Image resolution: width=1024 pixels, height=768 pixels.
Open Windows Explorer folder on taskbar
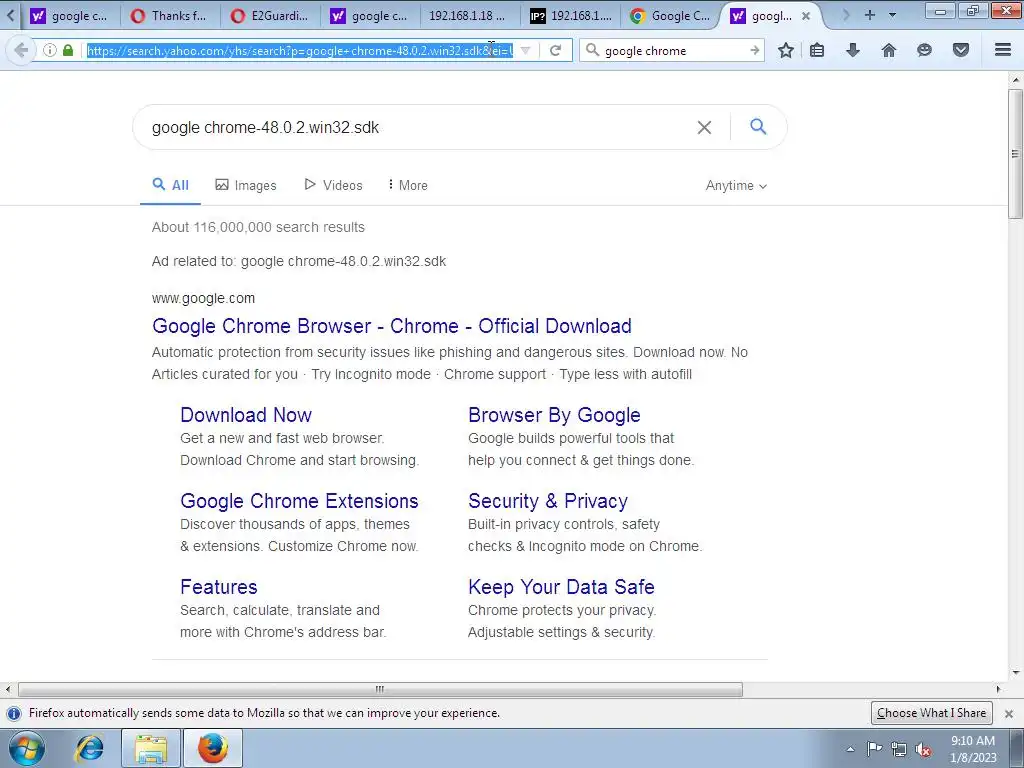click(x=151, y=748)
